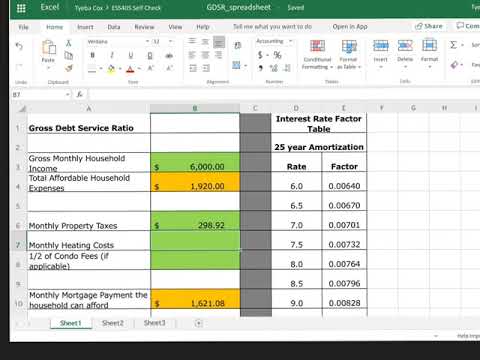Toggle Underline formatting

point(131,55)
